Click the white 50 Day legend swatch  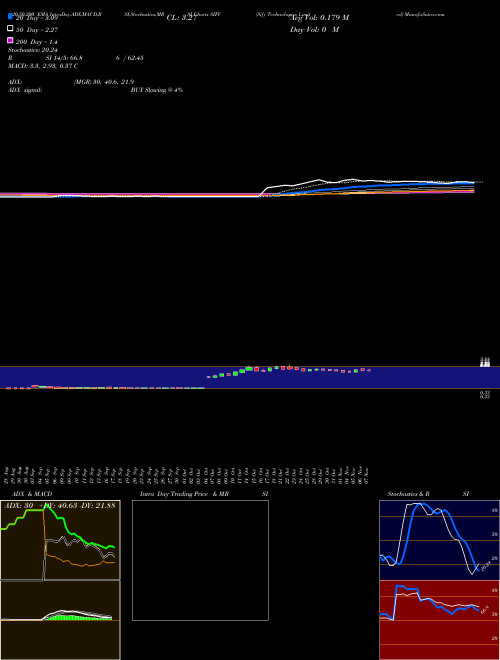pos(10,28)
